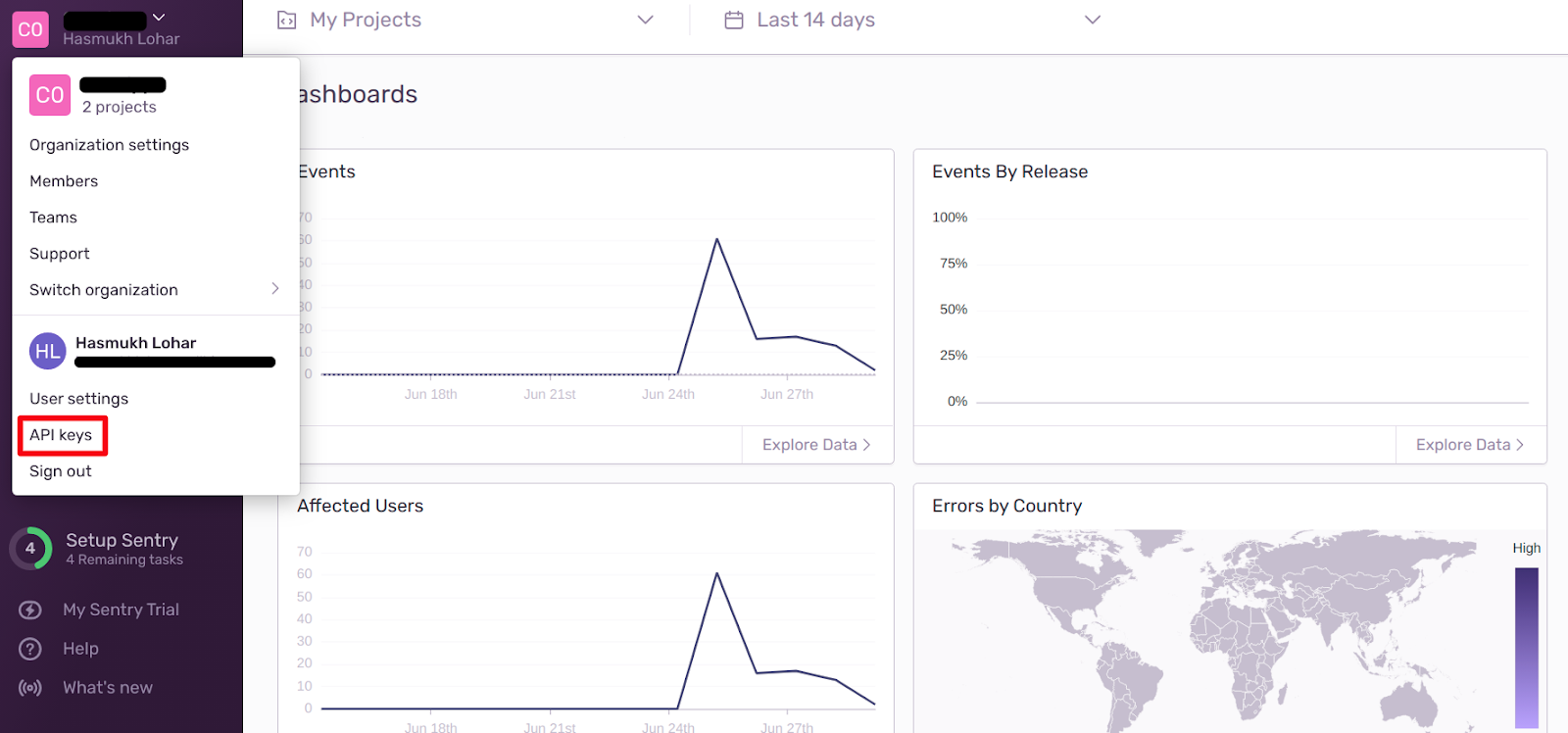
Task: Expand the organization chevron in sidebar header
Action: click(x=159, y=18)
